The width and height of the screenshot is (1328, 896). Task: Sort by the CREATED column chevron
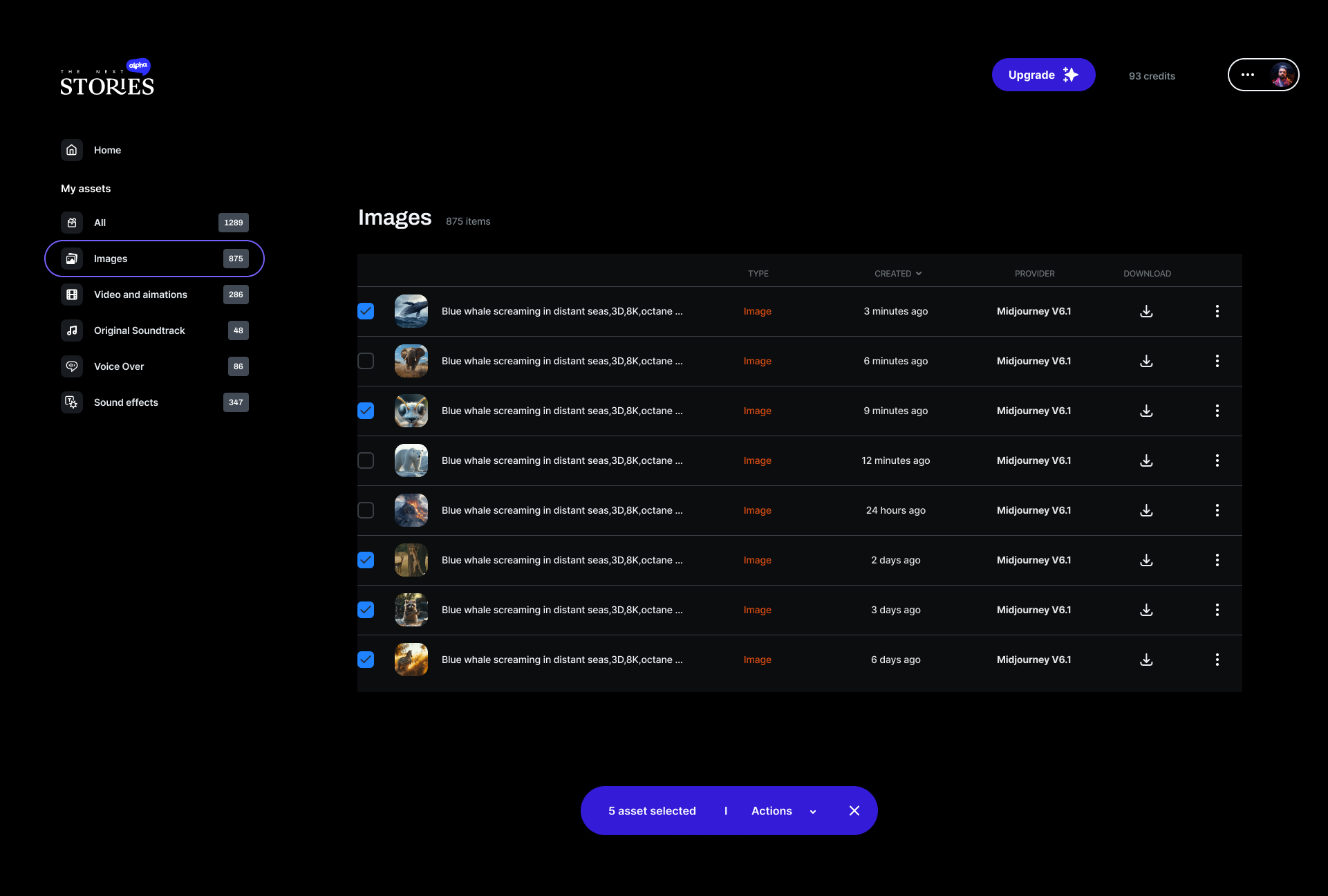click(x=919, y=274)
